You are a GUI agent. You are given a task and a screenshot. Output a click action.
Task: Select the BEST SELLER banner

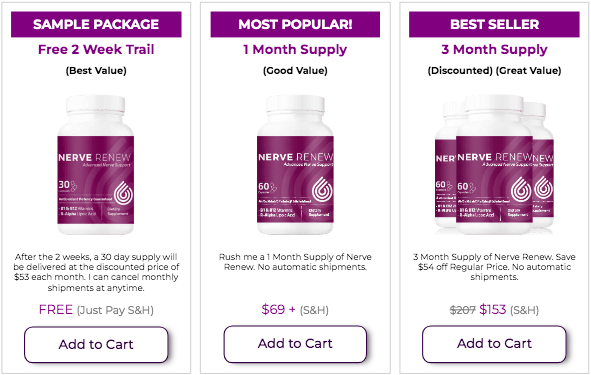point(494,24)
